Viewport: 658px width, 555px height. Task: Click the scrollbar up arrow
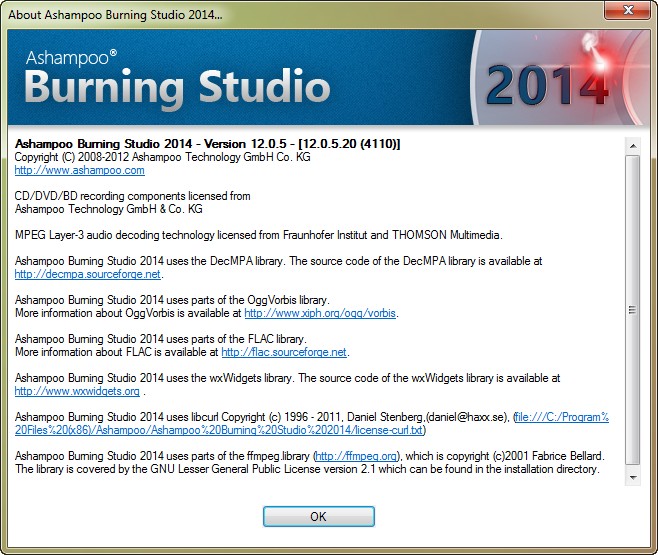(633, 146)
